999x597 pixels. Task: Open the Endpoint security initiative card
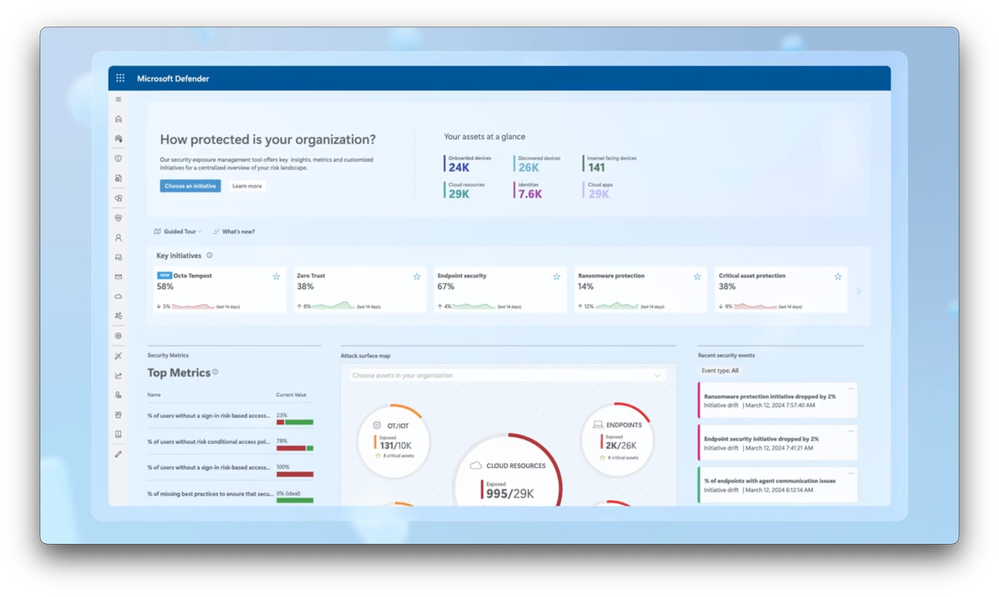pyautogui.click(x=500, y=290)
